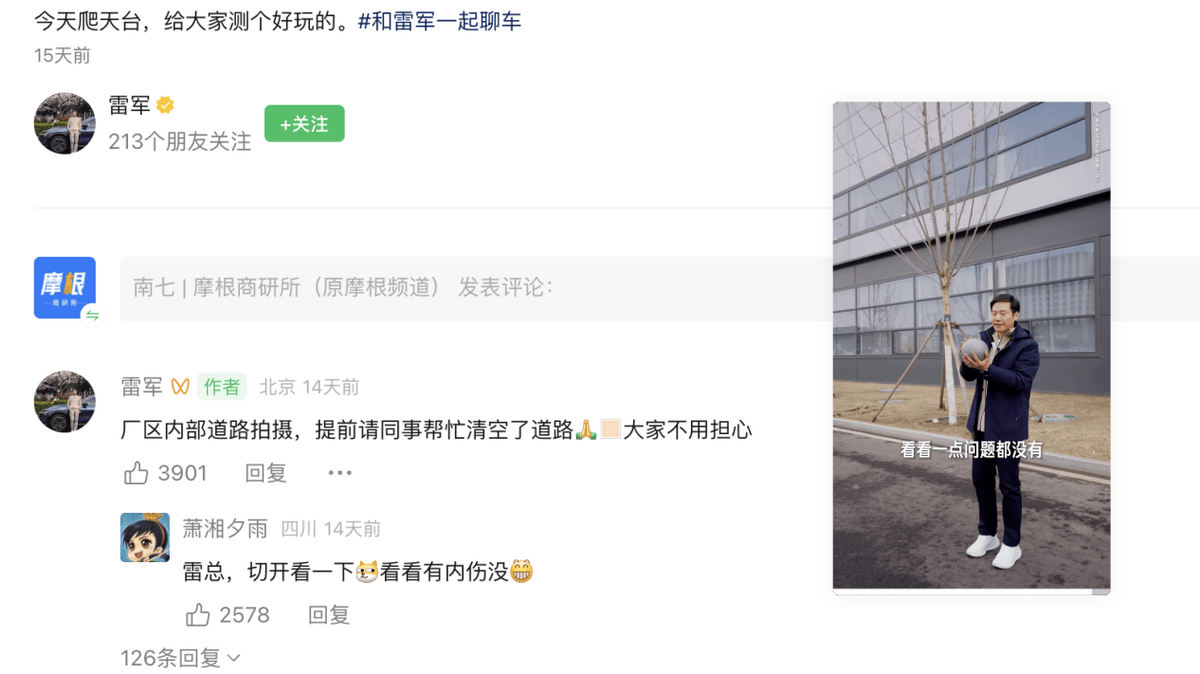Click the chevron next to 126条回复

click(234, 658)
